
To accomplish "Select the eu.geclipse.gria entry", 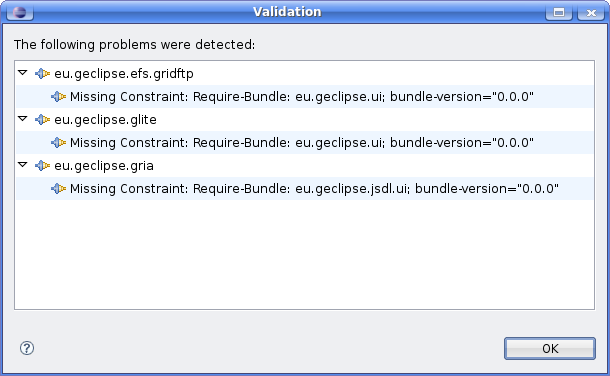I will [x=103, y=166].
